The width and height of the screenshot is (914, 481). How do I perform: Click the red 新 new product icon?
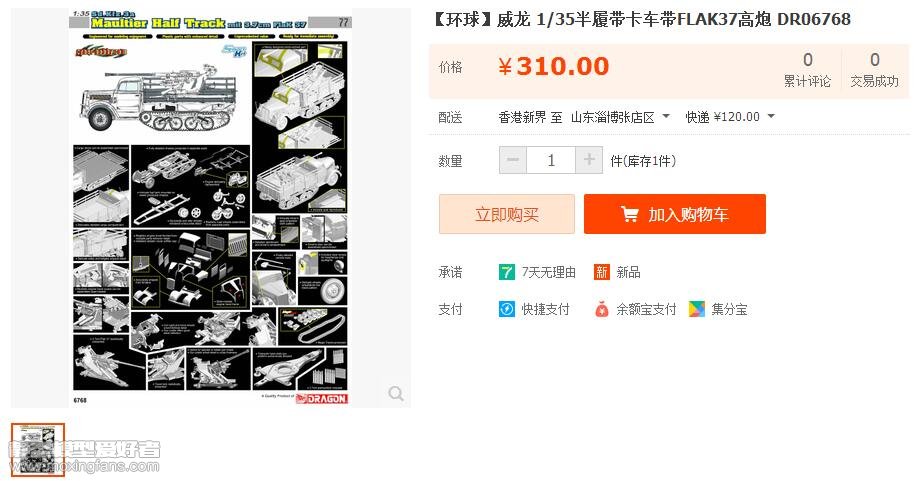click(602, 272)
